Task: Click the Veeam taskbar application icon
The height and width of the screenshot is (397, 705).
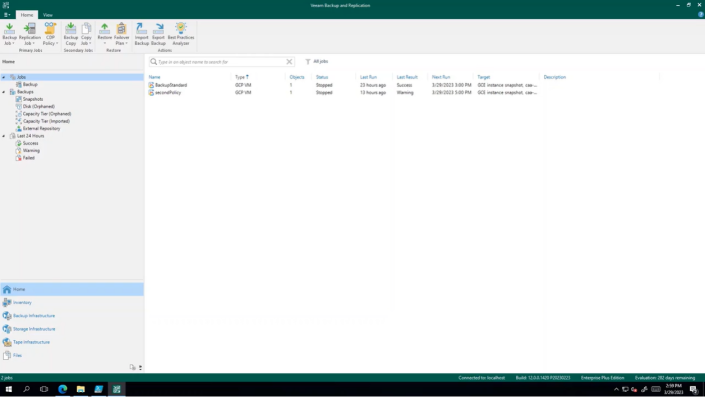Action: coord(116,389)
